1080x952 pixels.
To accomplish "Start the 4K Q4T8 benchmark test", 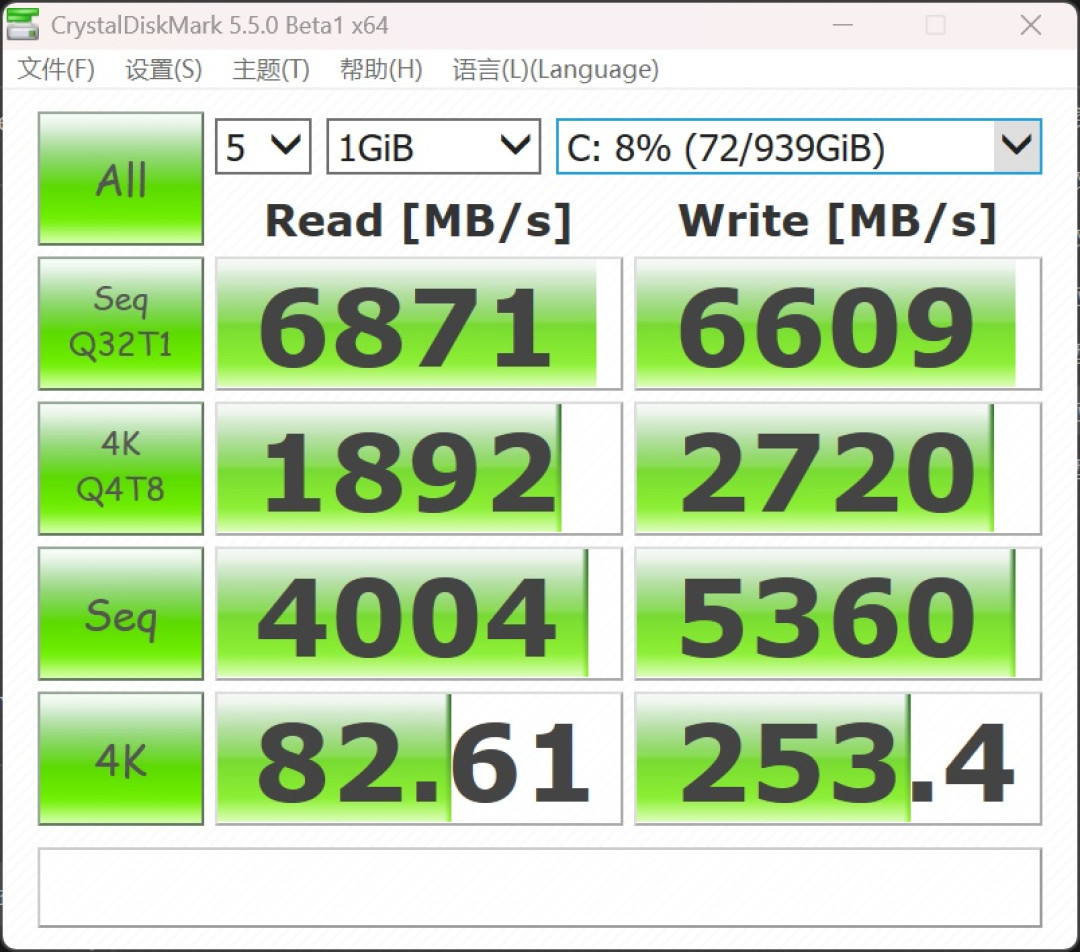I will click(x=121, y=468).
